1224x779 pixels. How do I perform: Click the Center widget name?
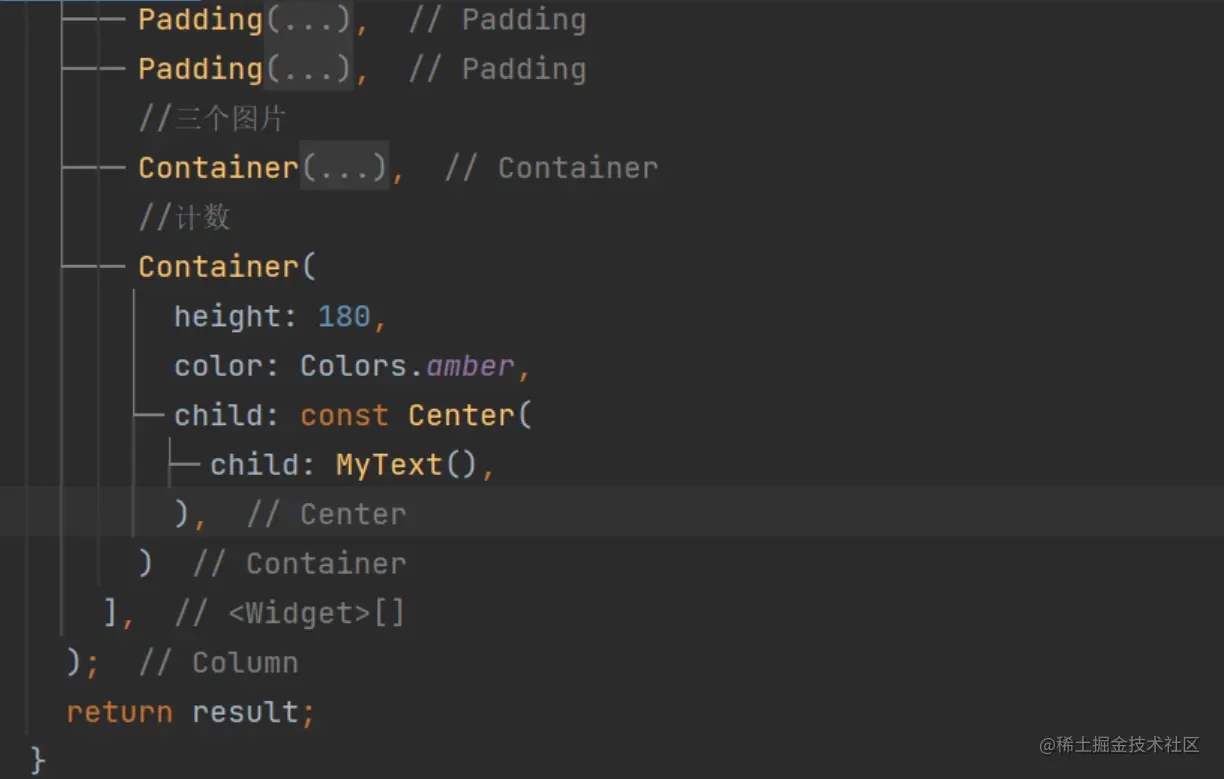(461, 414)
